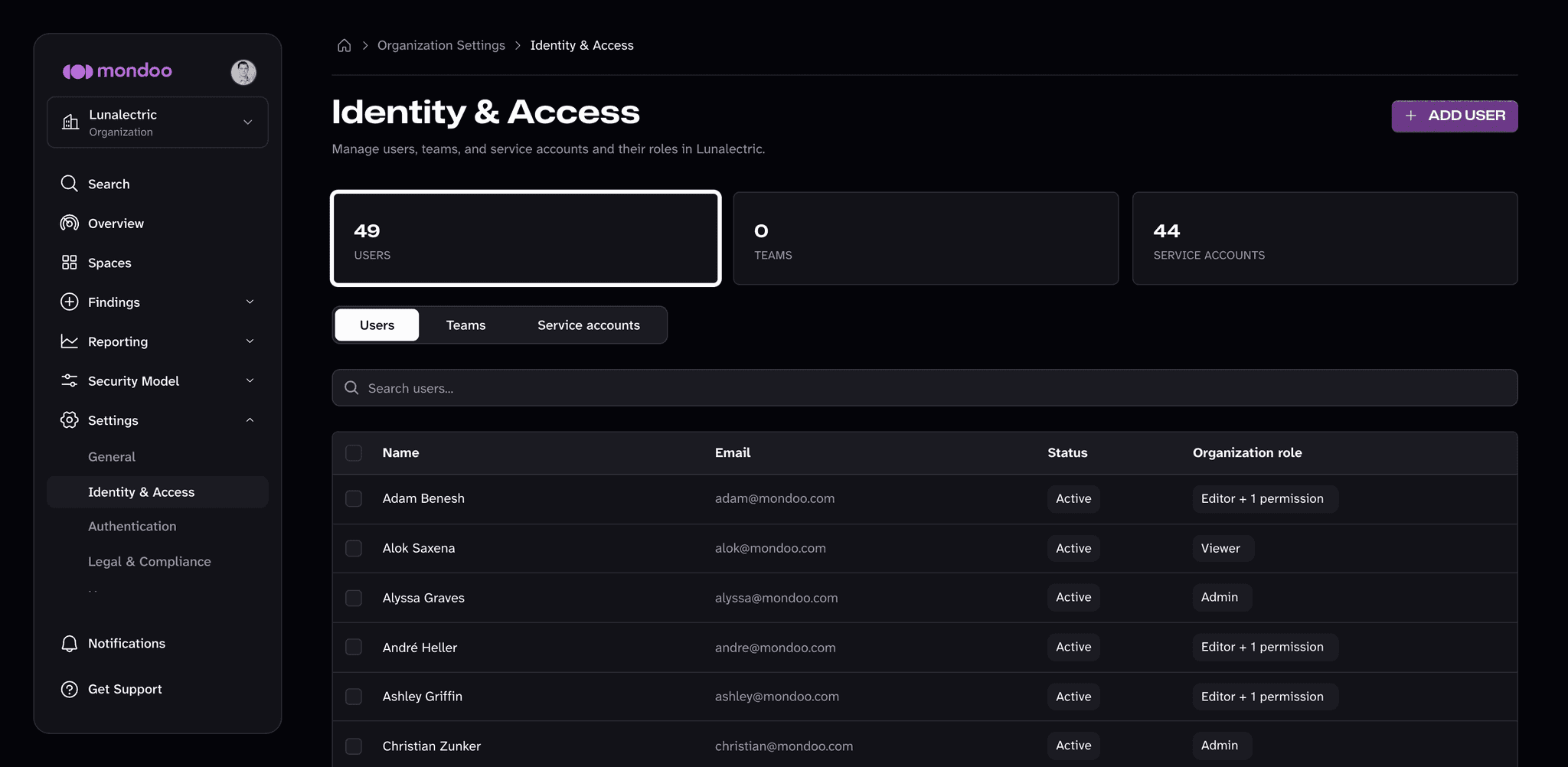Click Ashley Griffin's Active status badge
Image resolution: width=1568 pixels, height=767 pixels.
[1073, 697]
